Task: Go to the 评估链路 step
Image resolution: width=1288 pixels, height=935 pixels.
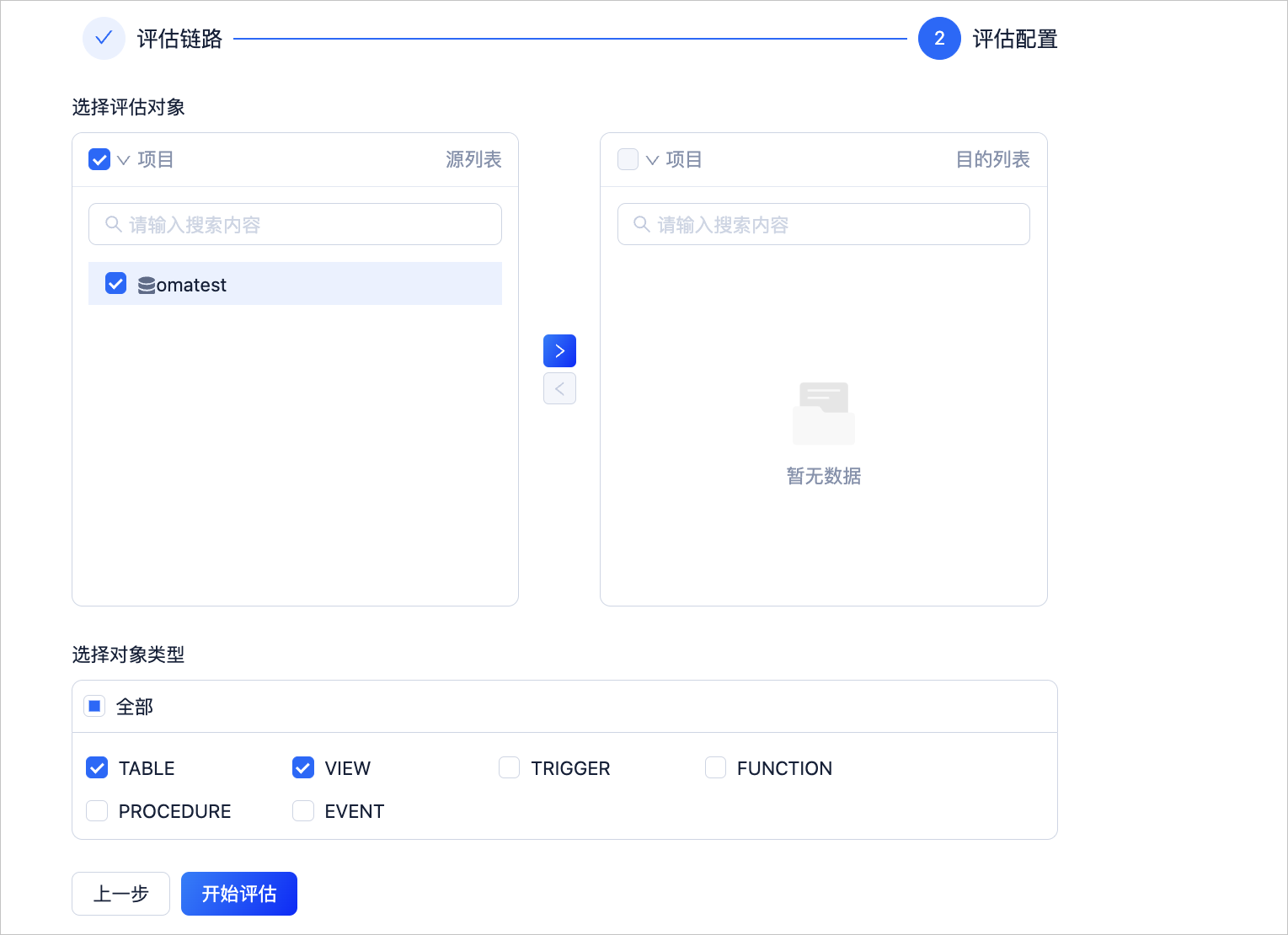Action: [179, 39]
